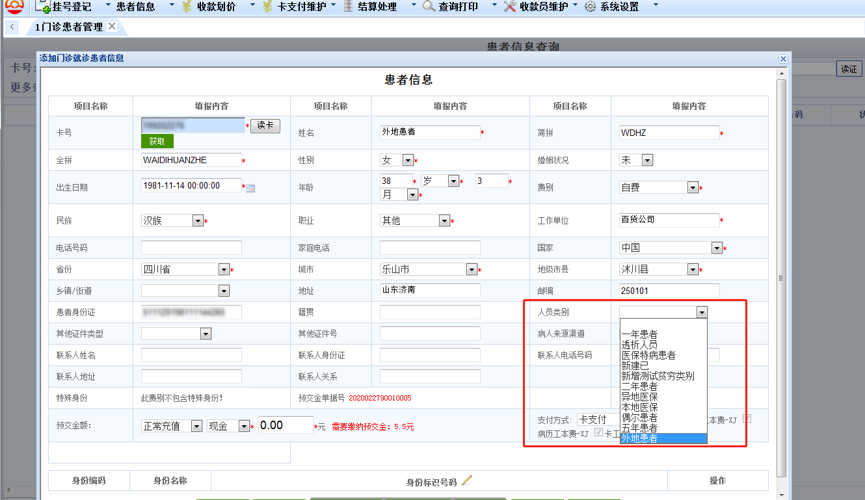Click the 工作单位 input field
This screenshot has height=500, width=865.
point(669,220)
